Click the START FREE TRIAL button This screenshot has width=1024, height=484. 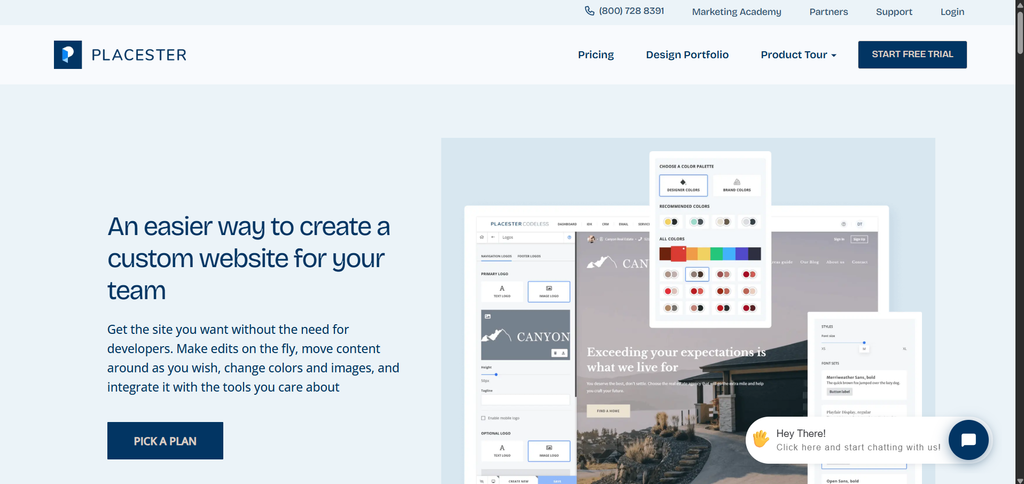tap(912, 55)
